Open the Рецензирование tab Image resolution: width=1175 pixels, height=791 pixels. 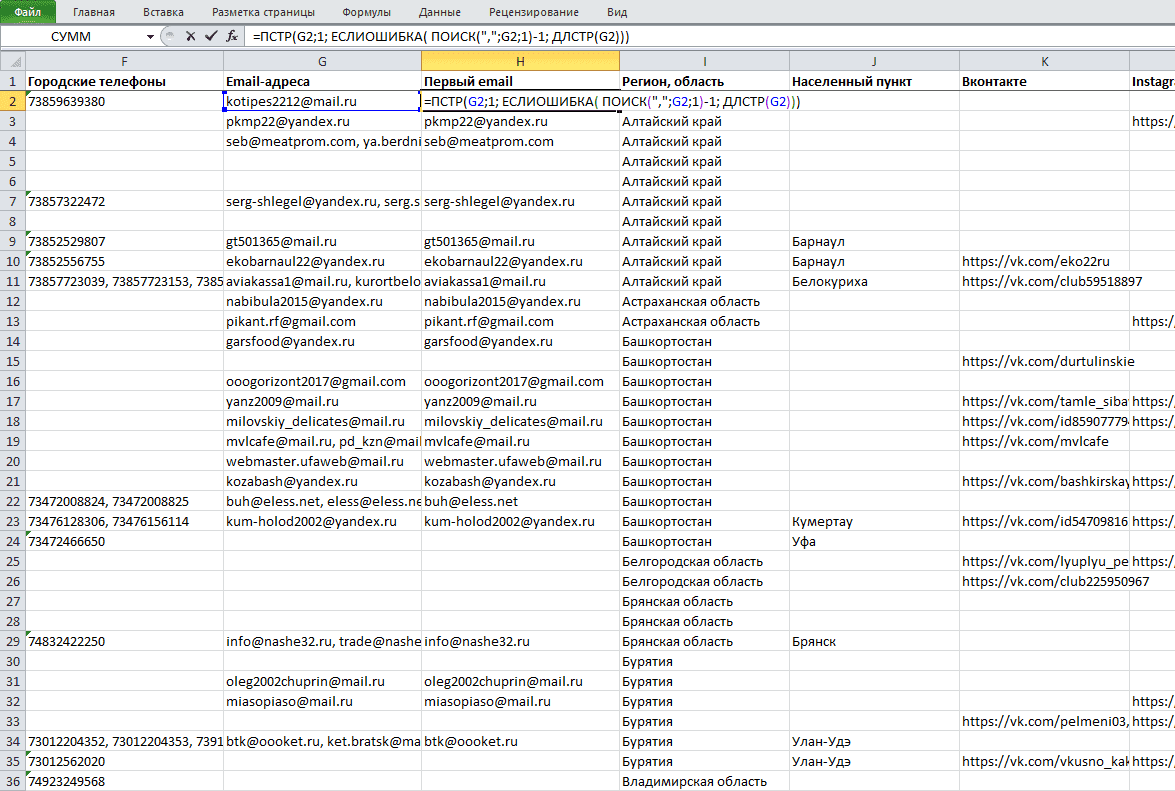point(534,12)
